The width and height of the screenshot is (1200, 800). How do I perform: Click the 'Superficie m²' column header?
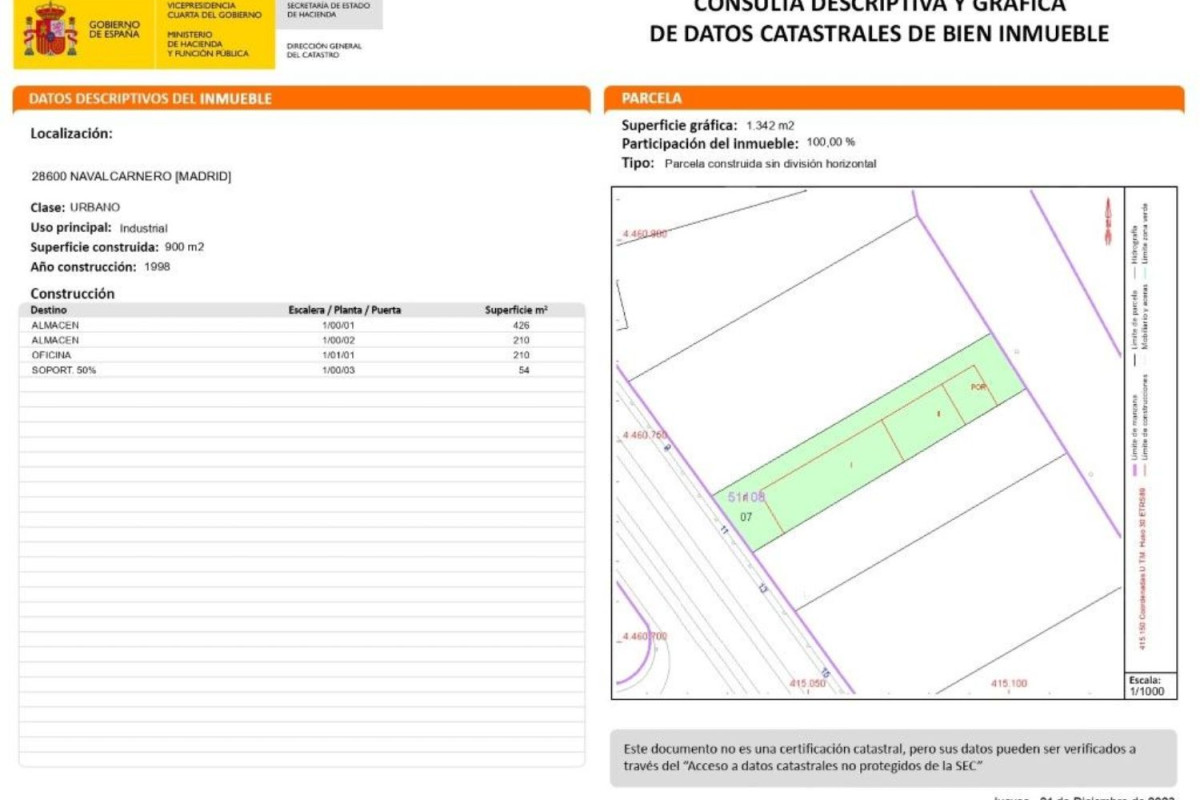(x=516, y=310)
